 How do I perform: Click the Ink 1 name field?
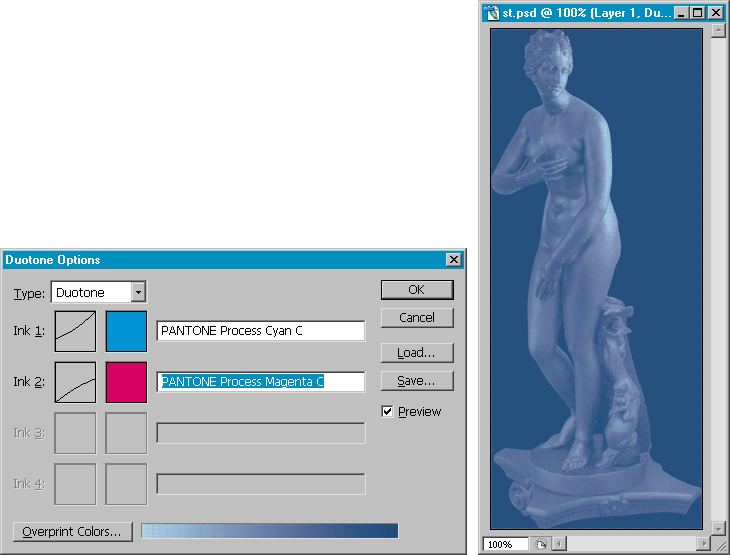click(261, 331)
